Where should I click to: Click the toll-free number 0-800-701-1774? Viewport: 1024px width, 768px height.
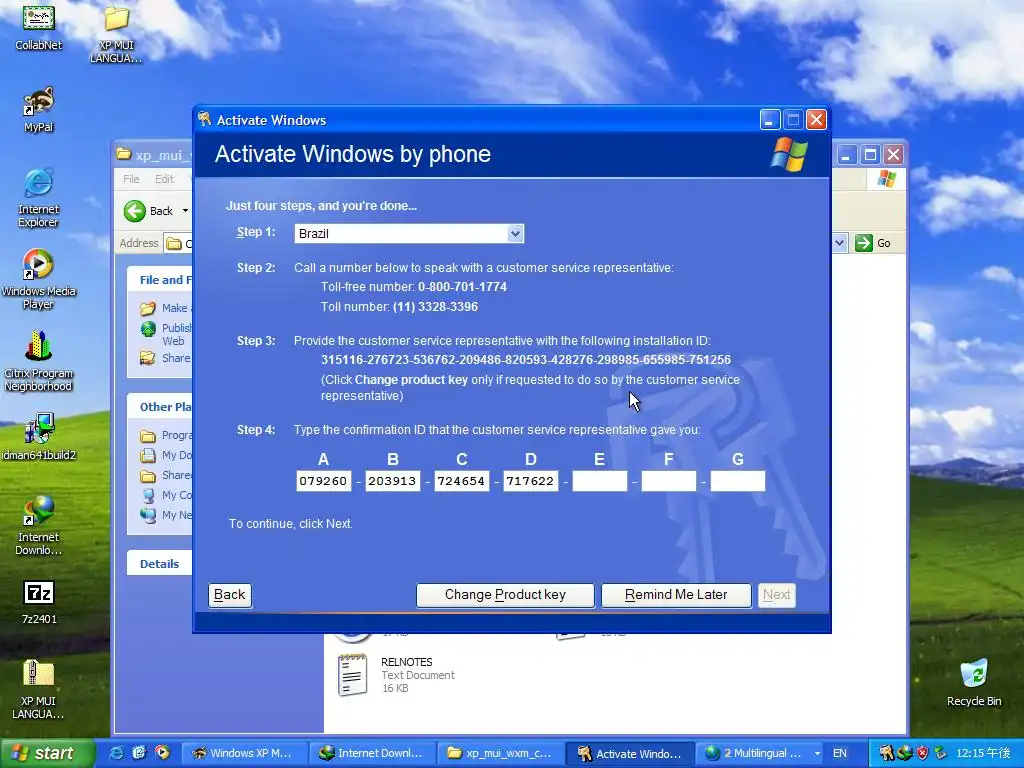[462, 287]
